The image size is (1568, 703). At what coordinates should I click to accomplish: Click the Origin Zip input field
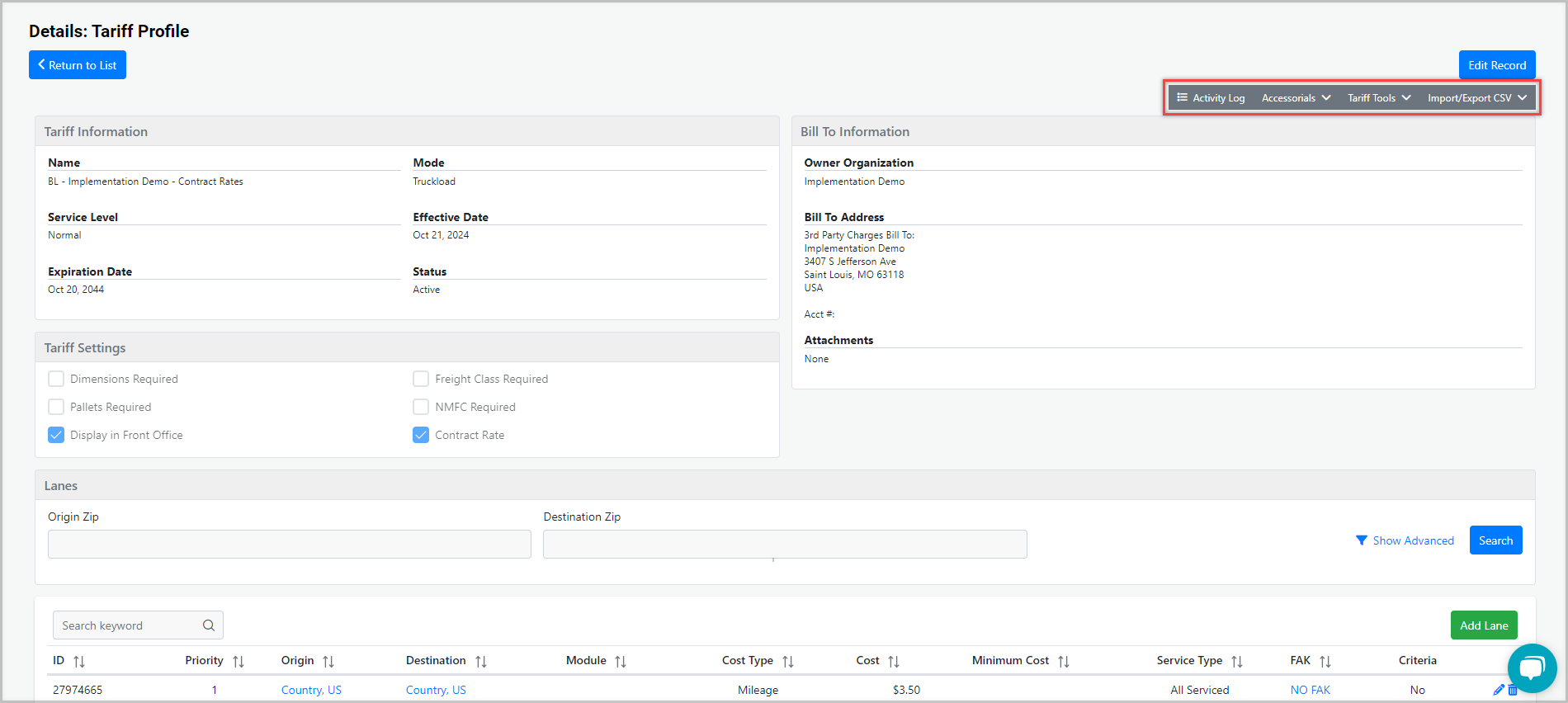(x=289, y=545)
